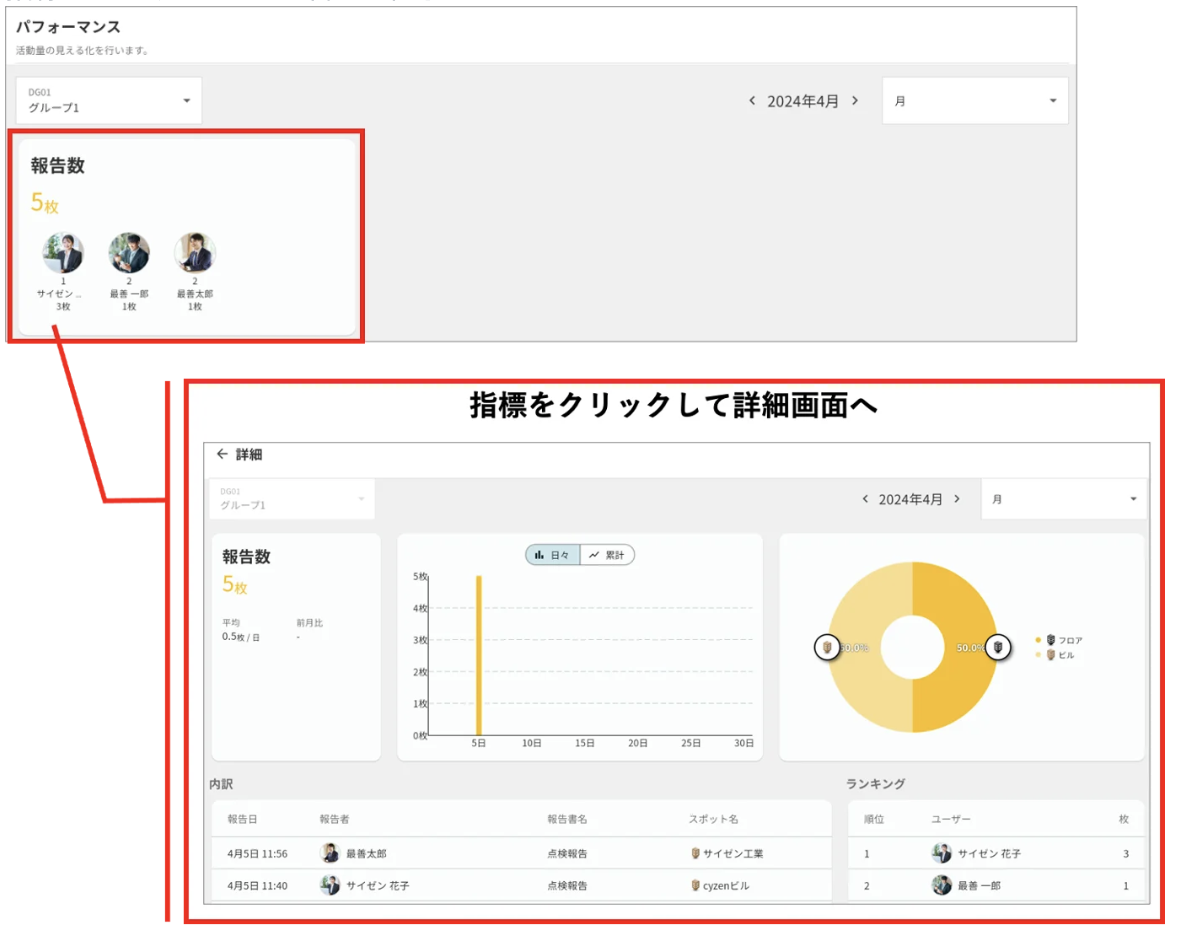Click 最善太郎 avatar in breakdown table

click(329, 853)
